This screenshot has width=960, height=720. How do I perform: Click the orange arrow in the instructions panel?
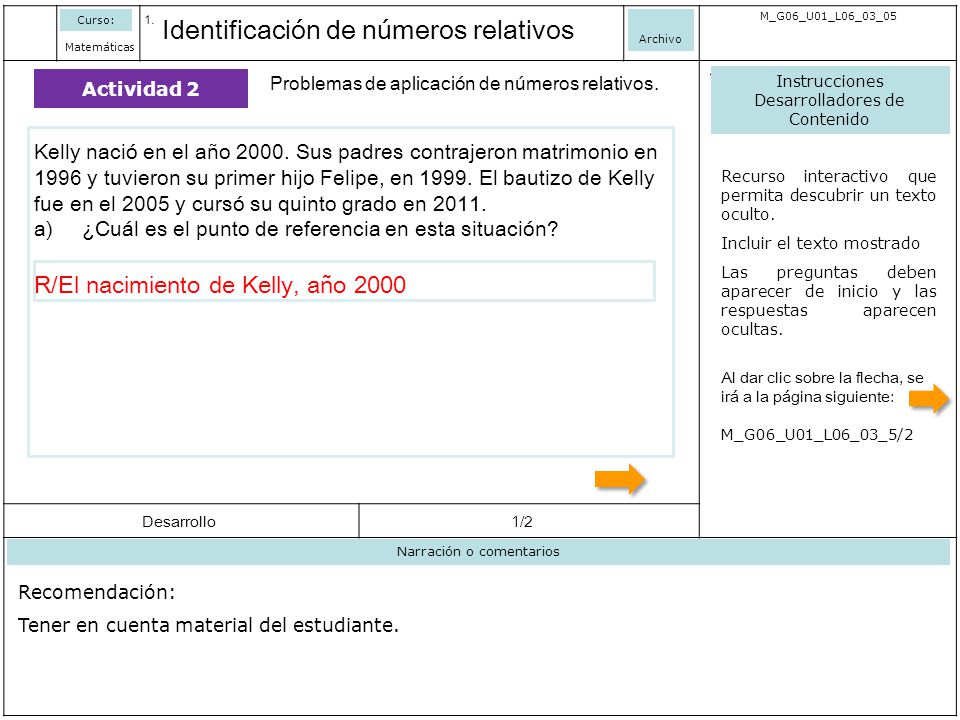[x=929, y=399]
